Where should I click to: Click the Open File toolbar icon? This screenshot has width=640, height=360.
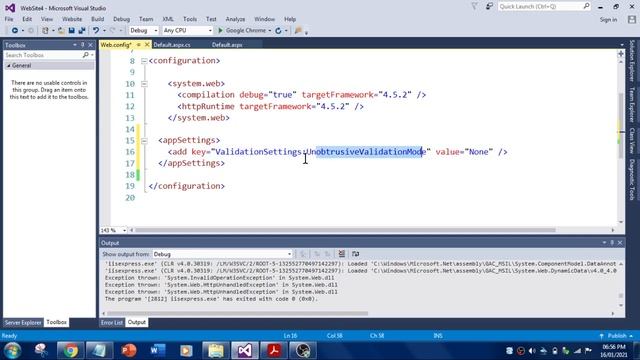point(61,31)
